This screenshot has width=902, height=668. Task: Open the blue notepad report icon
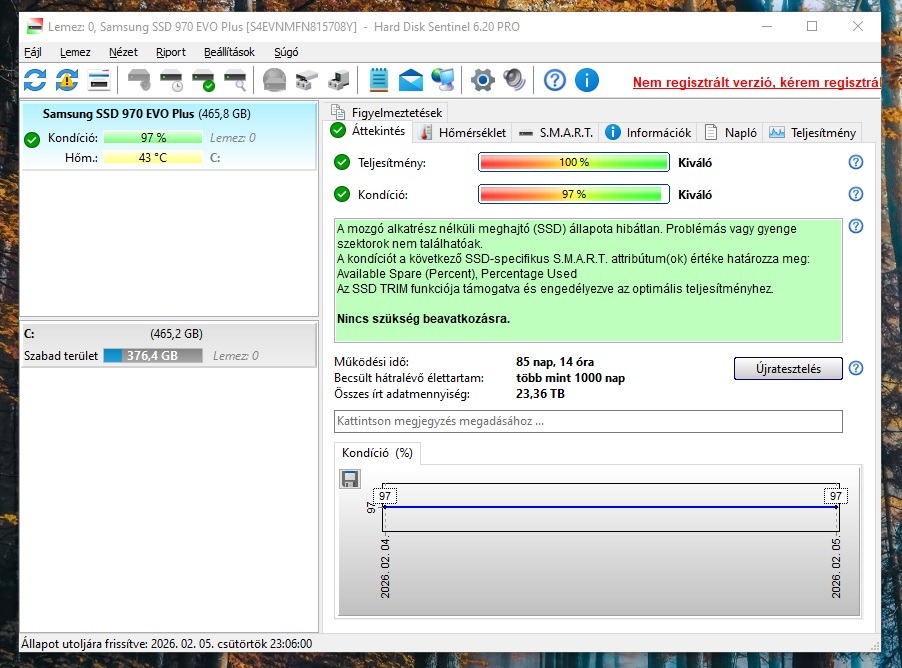(379, 80)
